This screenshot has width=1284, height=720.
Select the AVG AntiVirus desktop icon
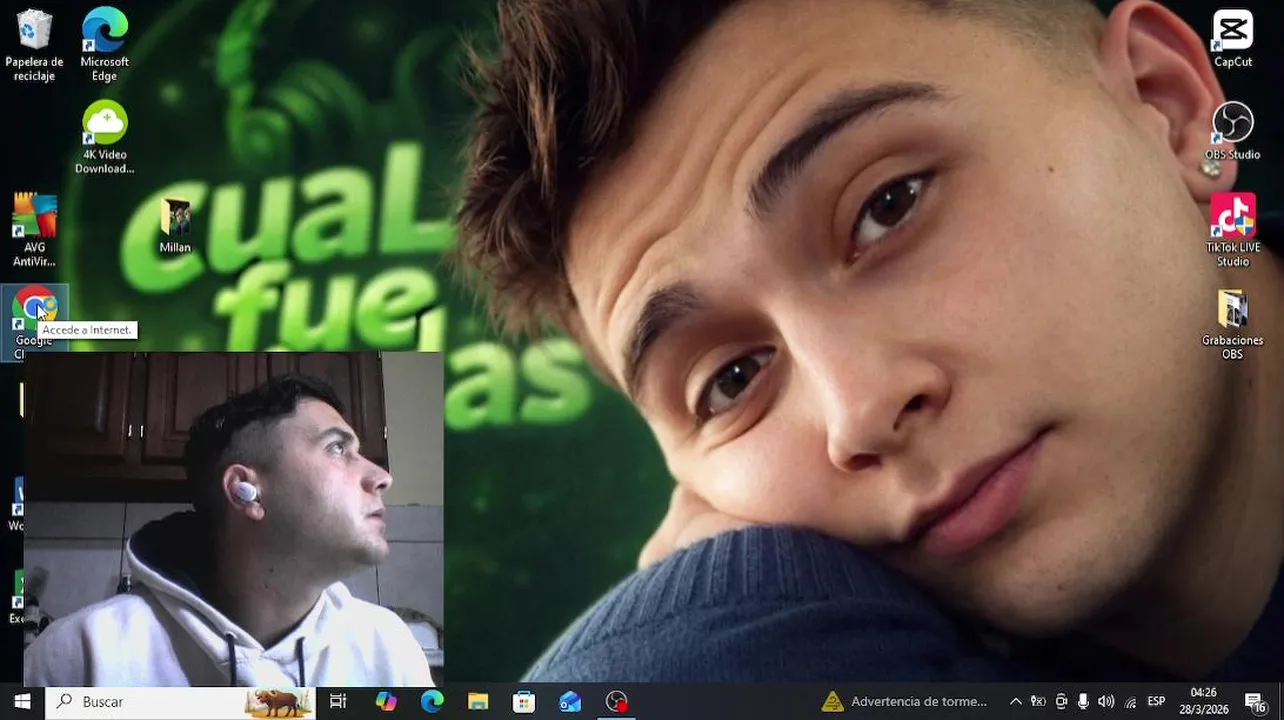pyautogui.click(x=34, y=230)
